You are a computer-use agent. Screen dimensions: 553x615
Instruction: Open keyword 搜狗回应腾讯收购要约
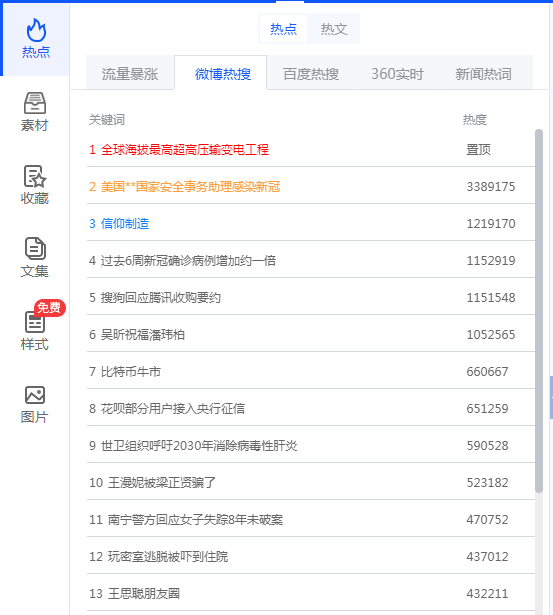tap(160, 298)
